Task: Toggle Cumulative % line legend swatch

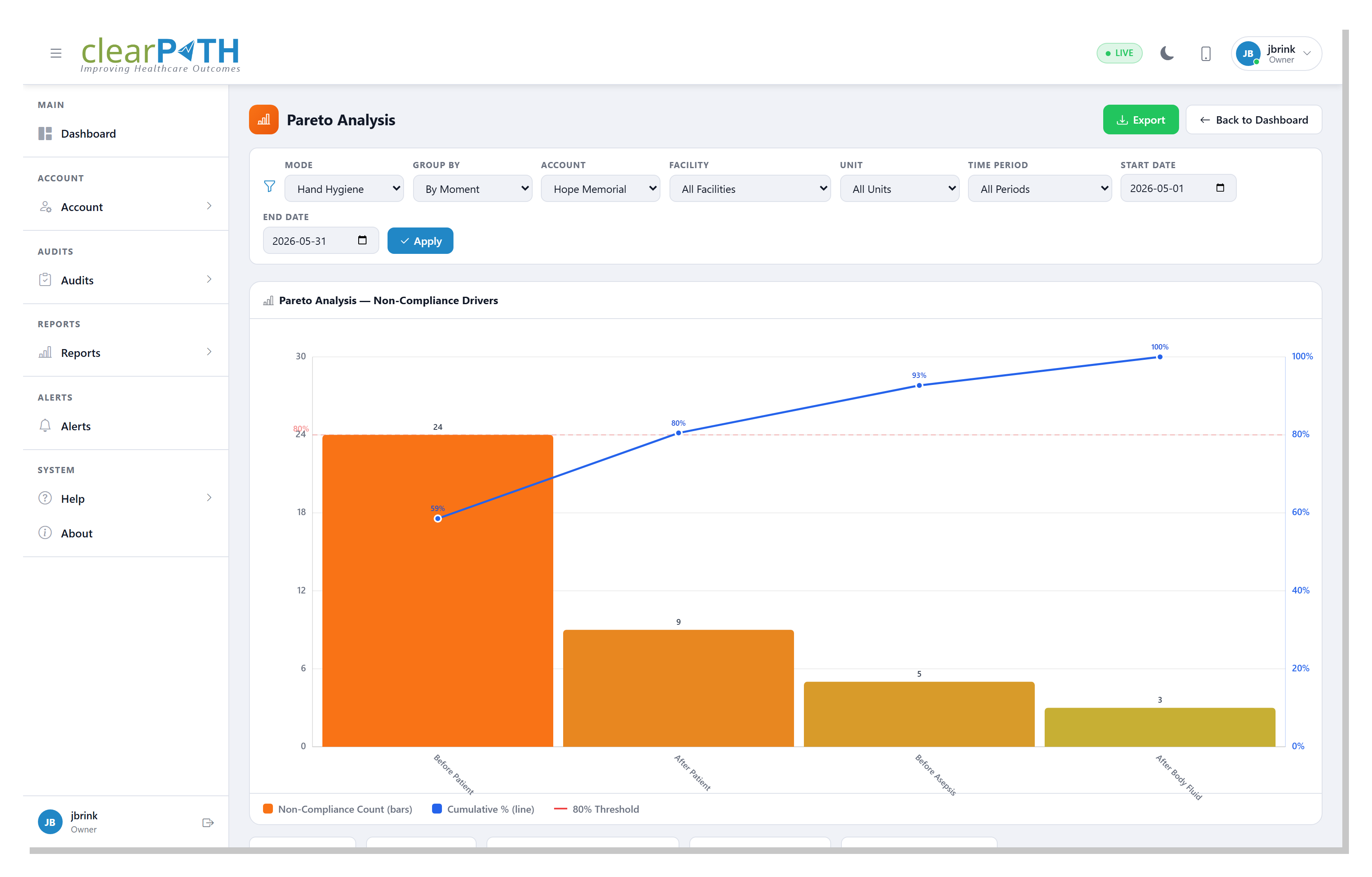Action: point(437,809)
